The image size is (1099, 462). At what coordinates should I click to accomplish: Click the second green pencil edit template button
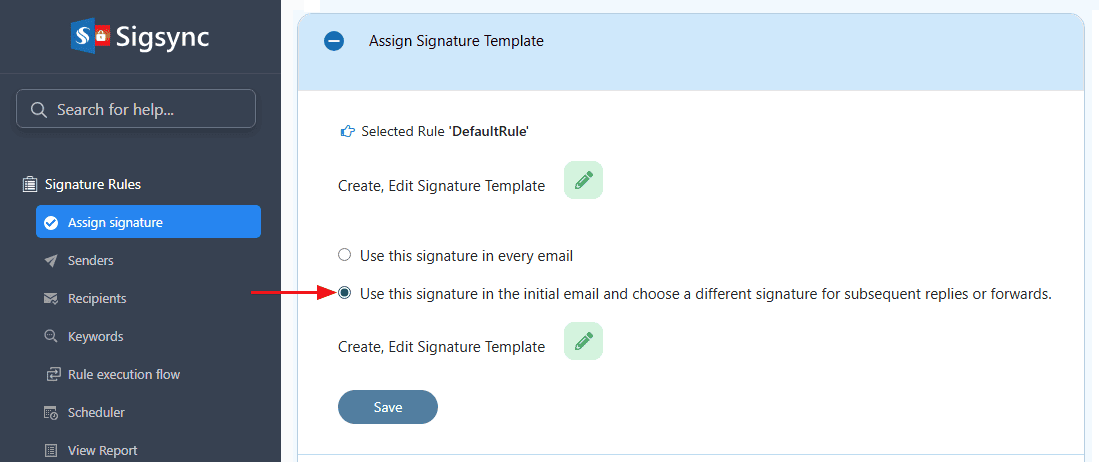tap(583, 341)
